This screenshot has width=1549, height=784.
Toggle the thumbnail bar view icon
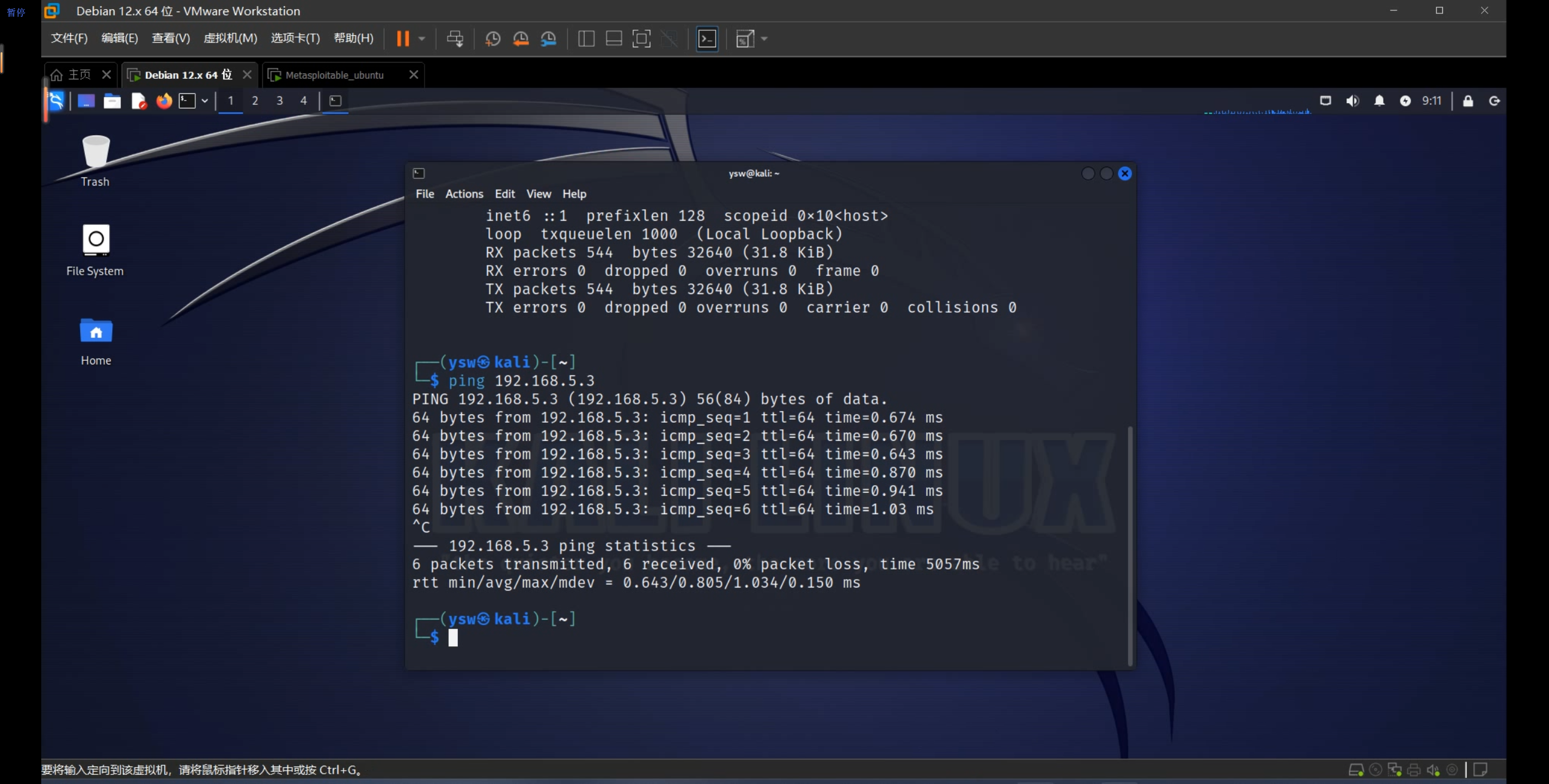614,39
